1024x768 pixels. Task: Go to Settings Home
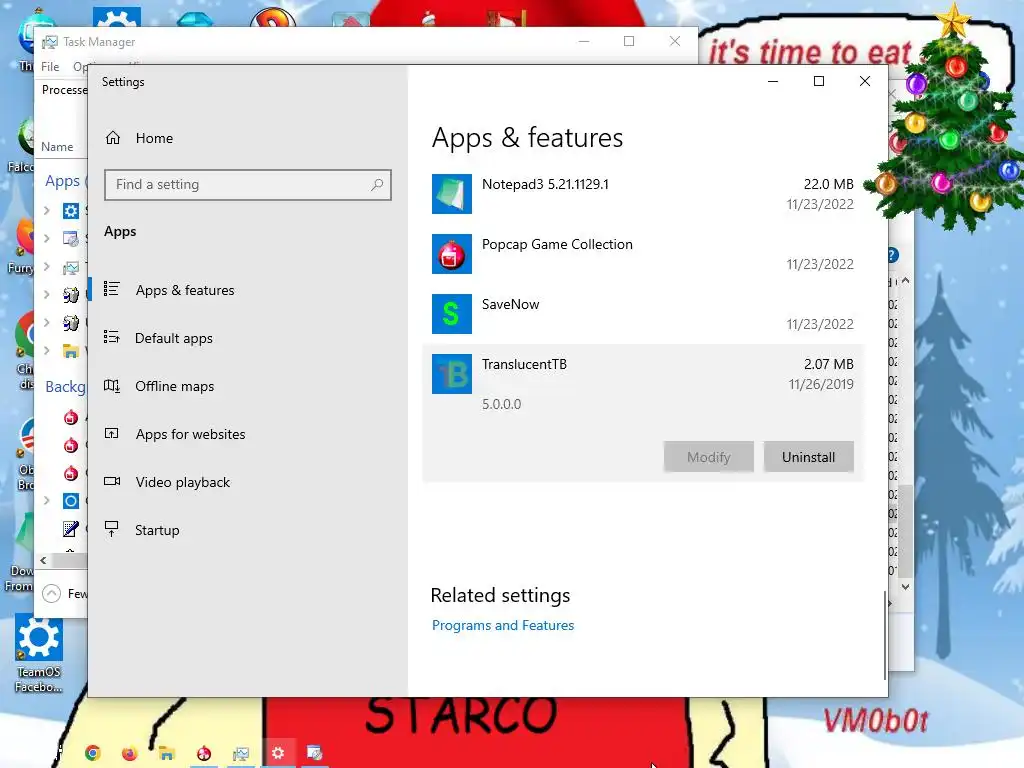(139, 138)
